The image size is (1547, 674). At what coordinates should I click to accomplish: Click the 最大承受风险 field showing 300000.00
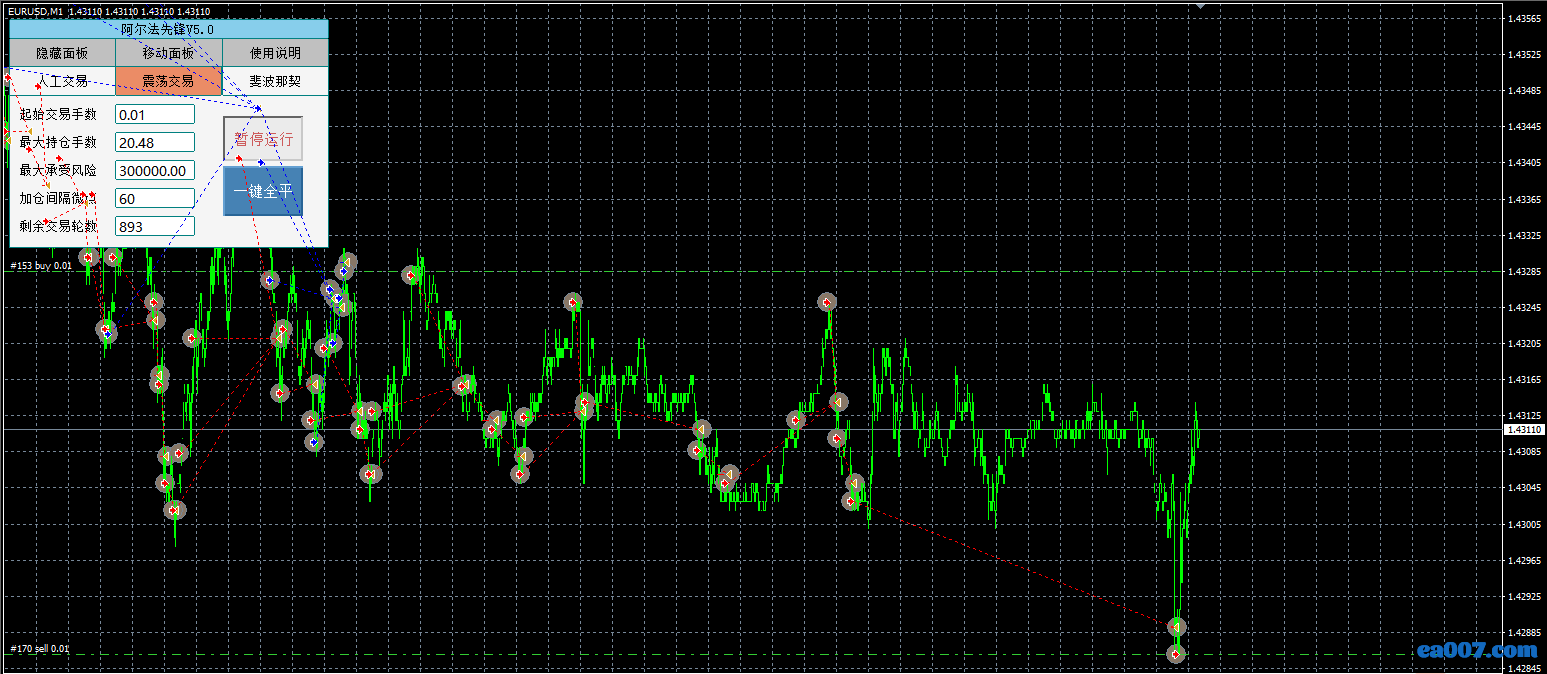155,171
